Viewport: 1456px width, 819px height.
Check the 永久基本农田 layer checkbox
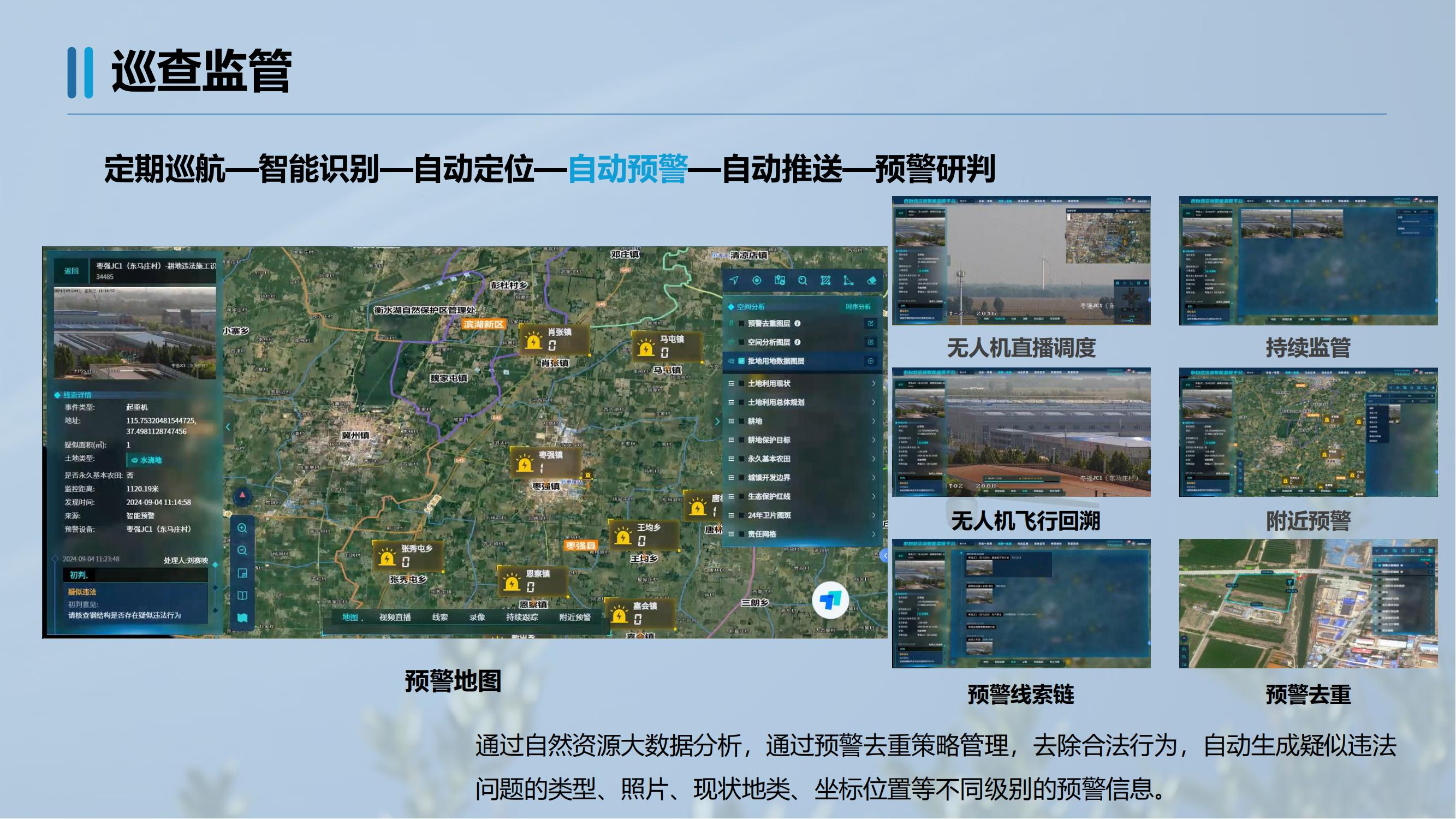741,459
